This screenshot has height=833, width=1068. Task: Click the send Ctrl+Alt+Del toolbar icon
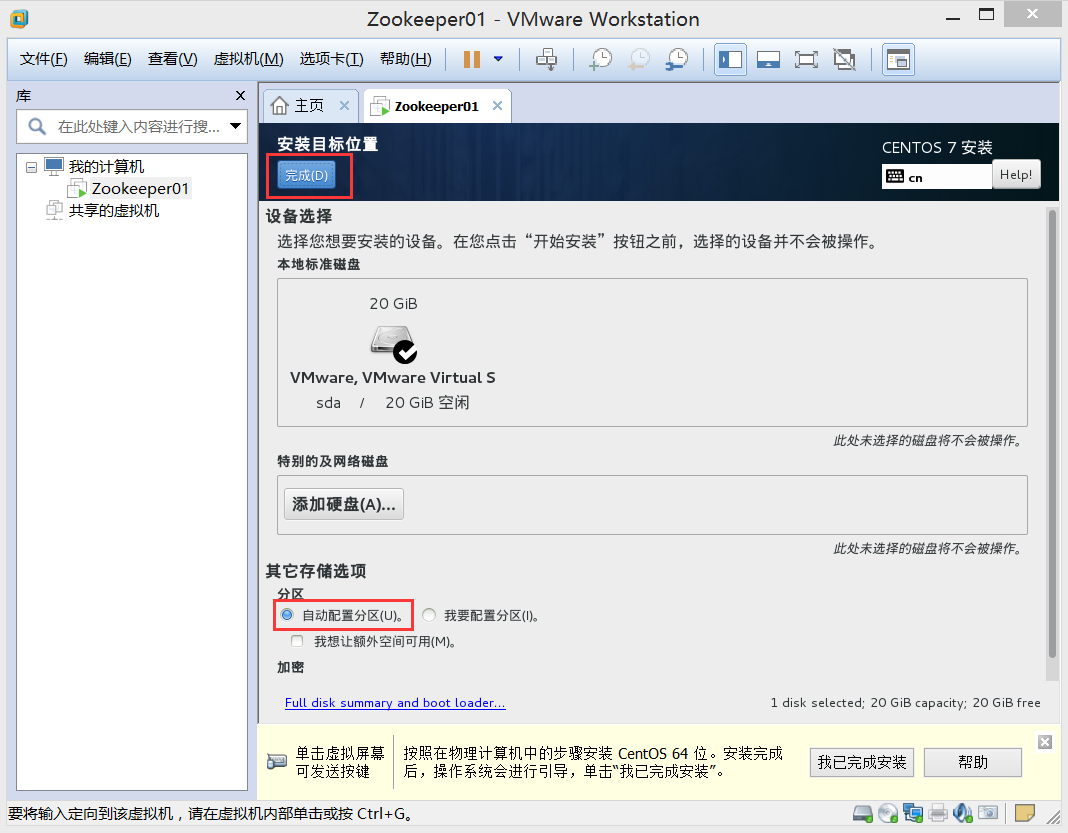click(x=546, y=59)
